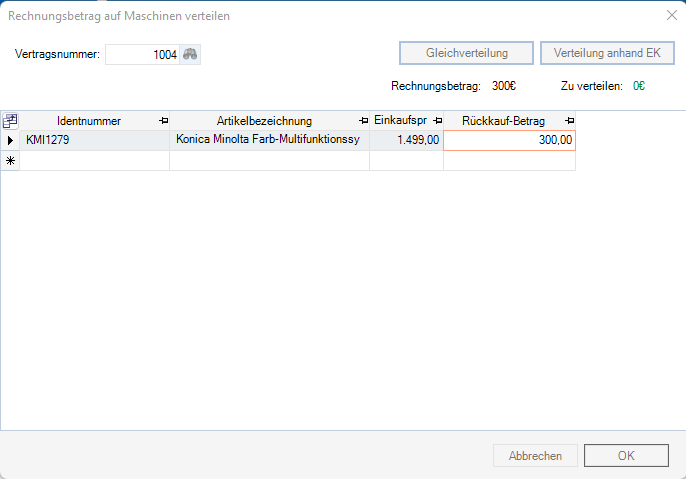
Task: Pin the Einkaufspreis column
Action: 437,121
